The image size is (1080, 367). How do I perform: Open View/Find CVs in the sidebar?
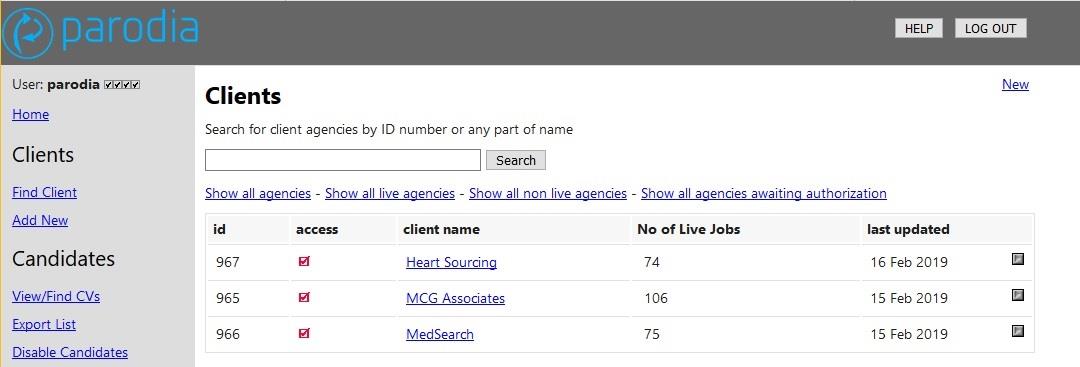56,297
